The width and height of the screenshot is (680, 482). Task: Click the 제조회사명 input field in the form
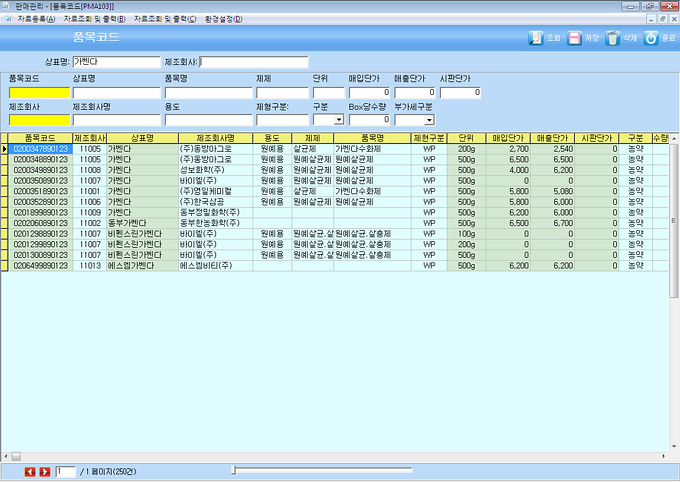pos(116,120)
